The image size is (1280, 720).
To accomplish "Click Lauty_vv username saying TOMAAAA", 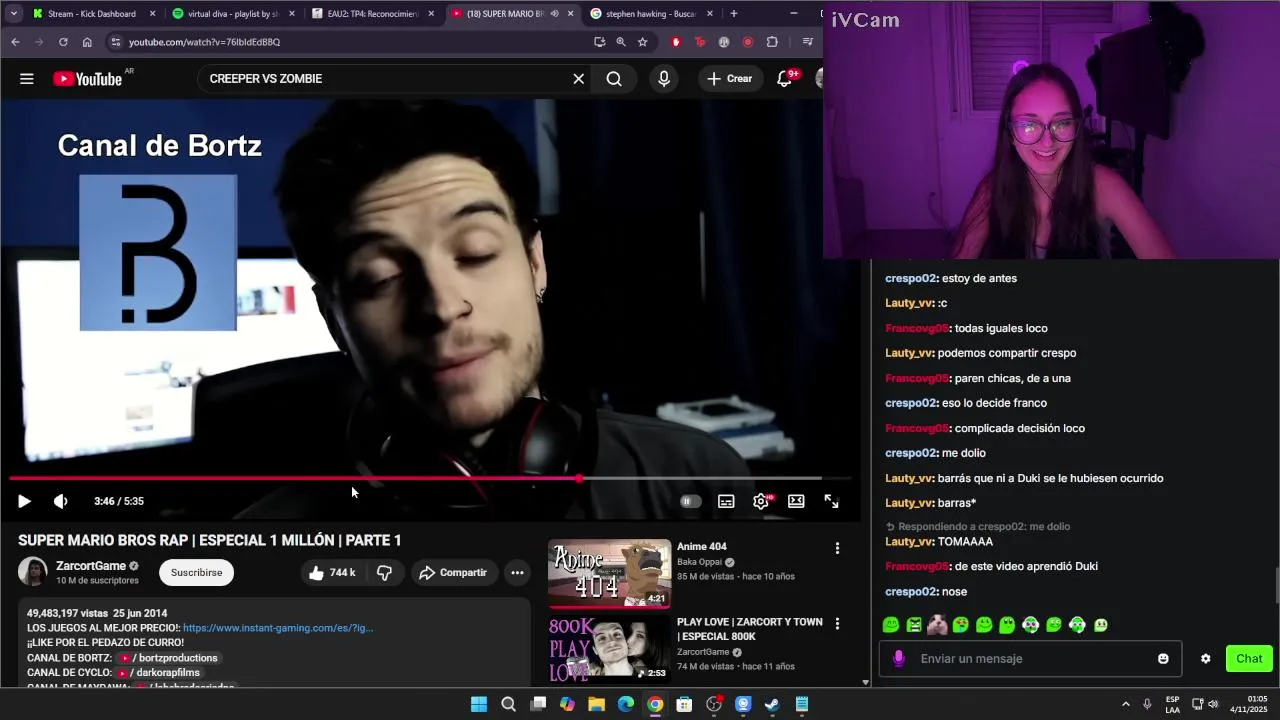I will click(909, 541).
